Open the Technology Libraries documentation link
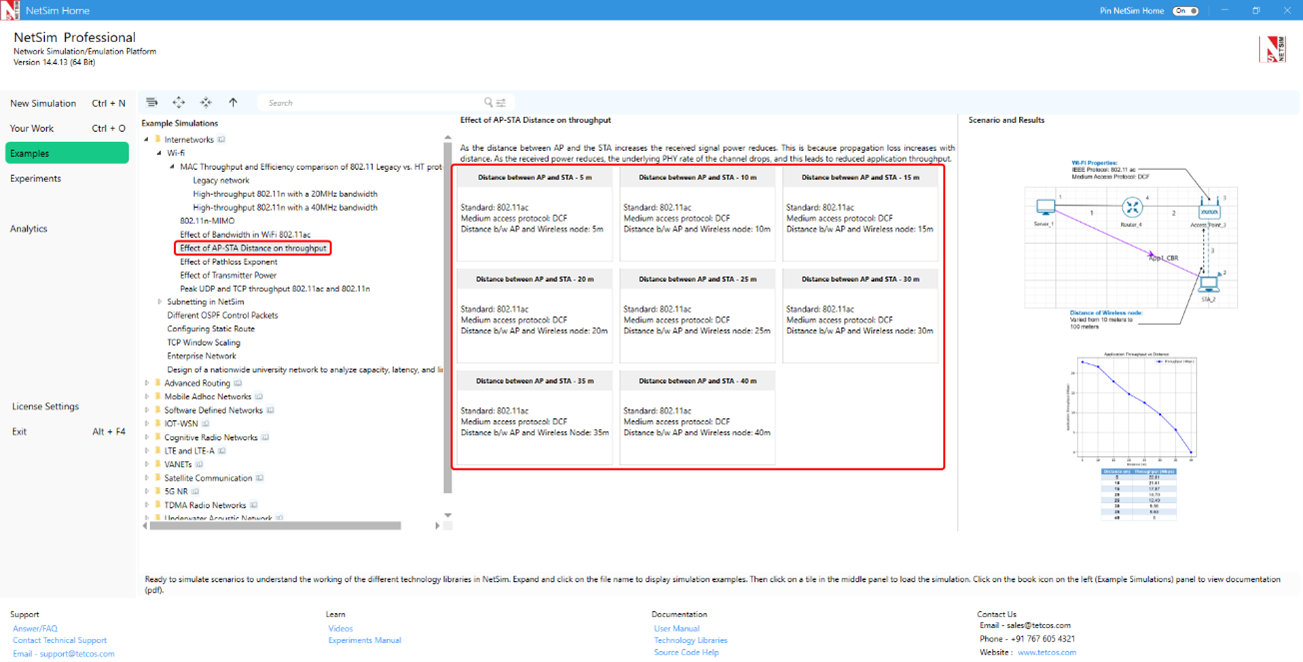1303x662 pixels. (x=690, y=640)
